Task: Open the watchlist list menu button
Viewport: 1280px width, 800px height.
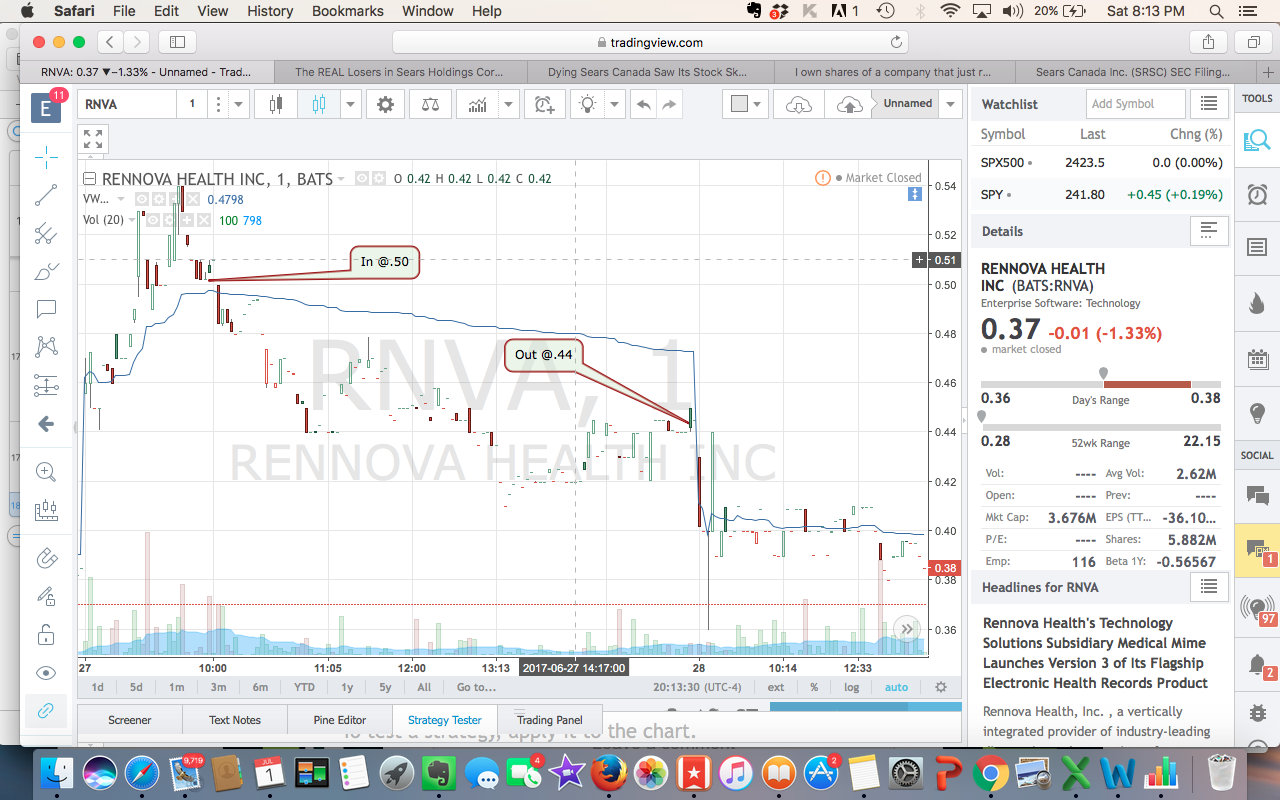Action: pyautogui.click(x=1209, y=104)
